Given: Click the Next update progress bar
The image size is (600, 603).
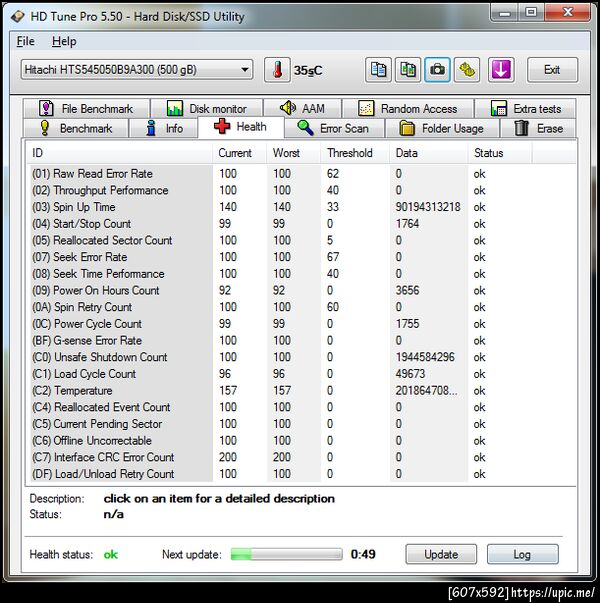Looking at the screenshot, I should (x=286, y=554).
